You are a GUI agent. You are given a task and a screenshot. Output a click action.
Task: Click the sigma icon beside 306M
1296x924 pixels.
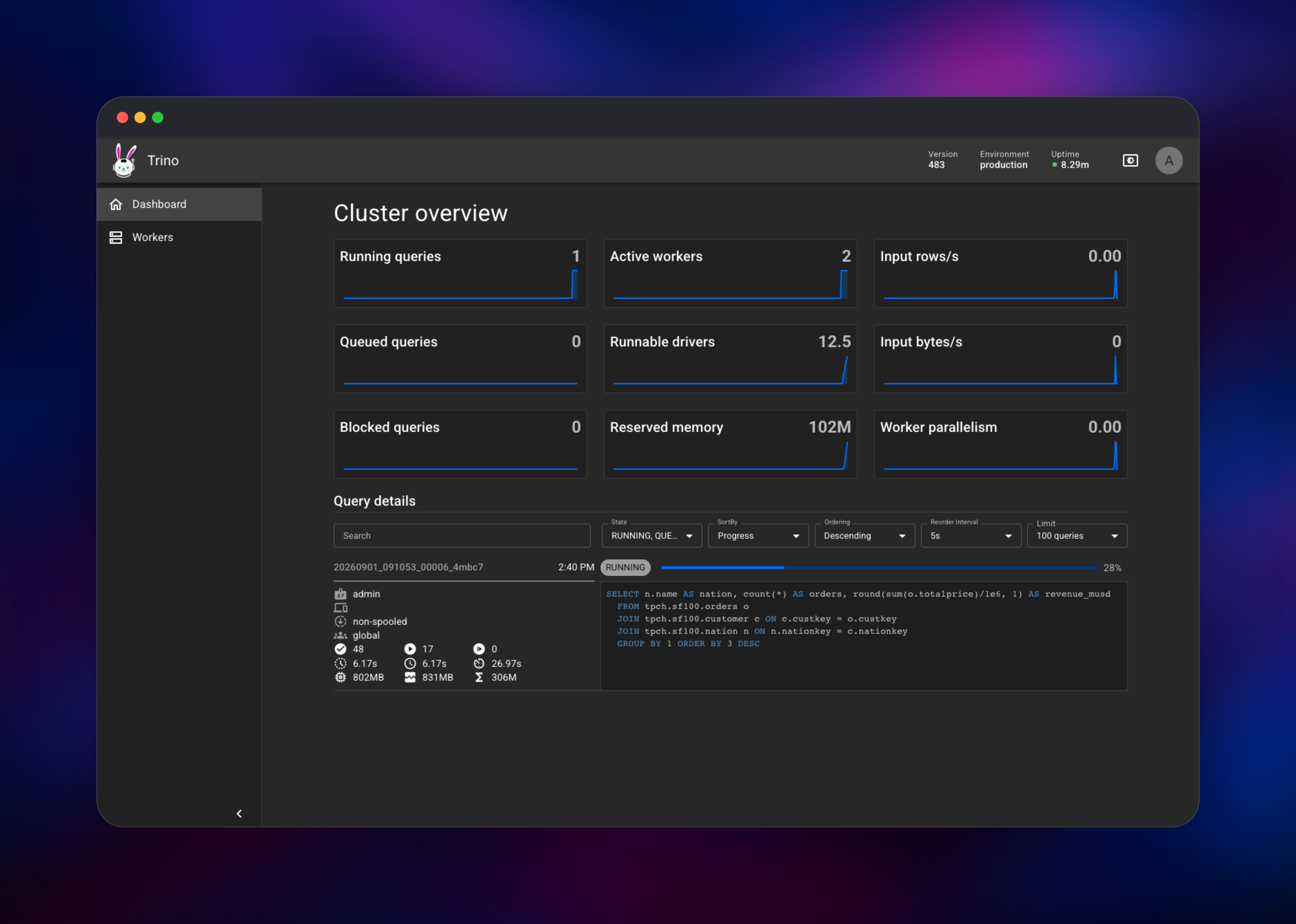479,677
